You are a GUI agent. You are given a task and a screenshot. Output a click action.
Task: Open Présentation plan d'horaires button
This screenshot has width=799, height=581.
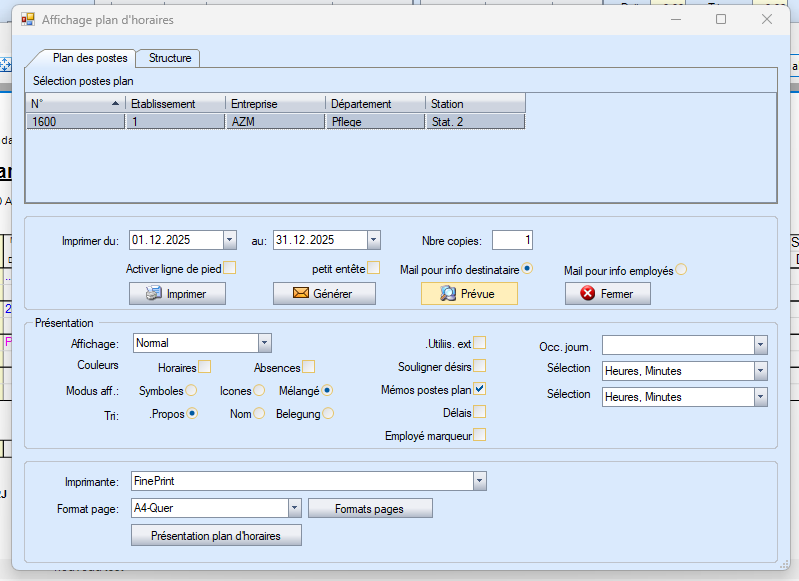coord(216,536)
